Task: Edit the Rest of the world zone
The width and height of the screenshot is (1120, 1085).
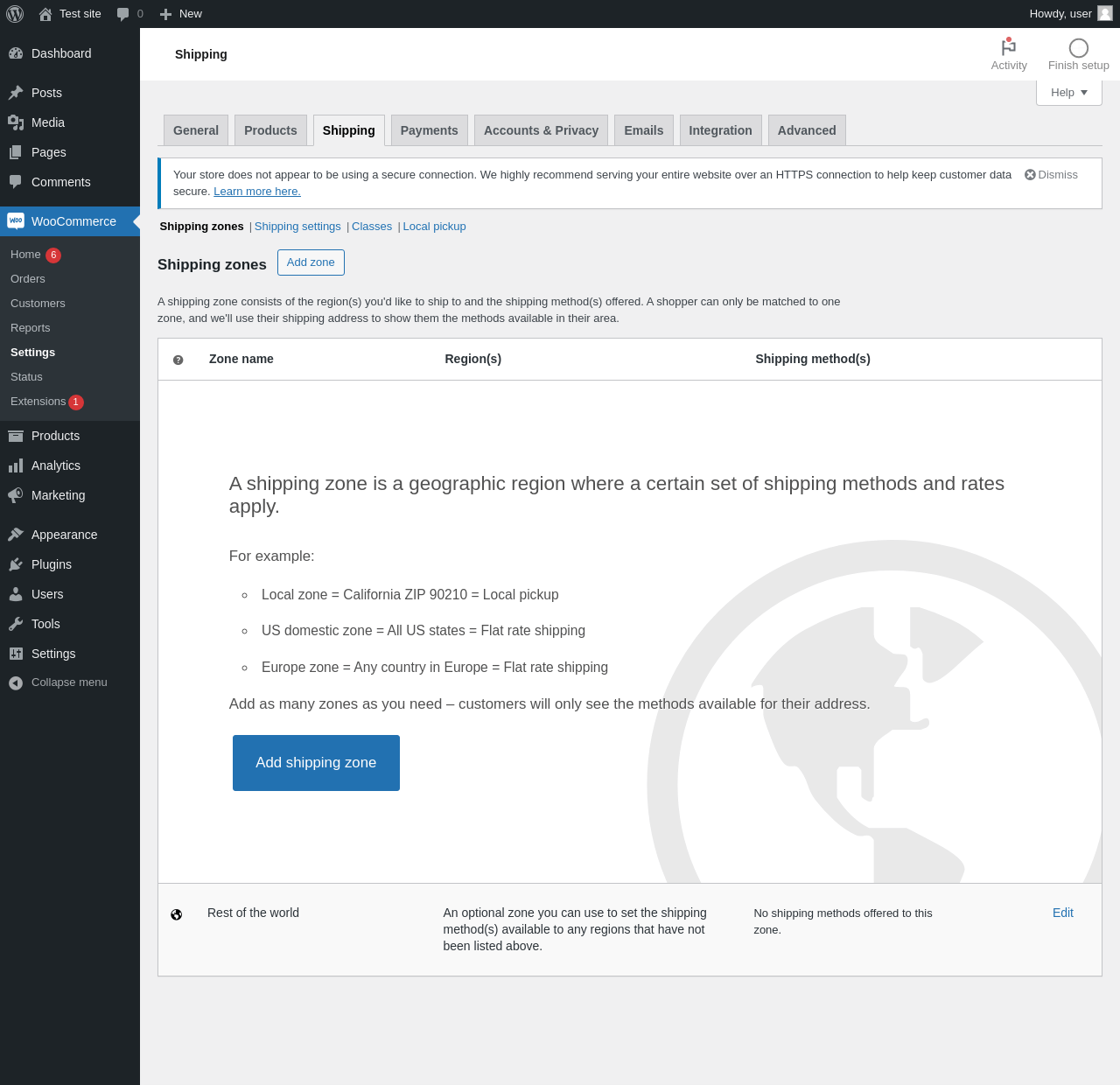Action: (x=1063, y=913)
